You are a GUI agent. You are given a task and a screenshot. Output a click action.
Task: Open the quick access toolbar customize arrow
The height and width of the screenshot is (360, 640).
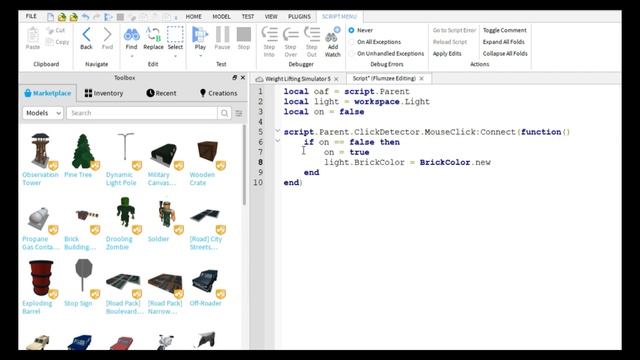click(x=176, y=18)
